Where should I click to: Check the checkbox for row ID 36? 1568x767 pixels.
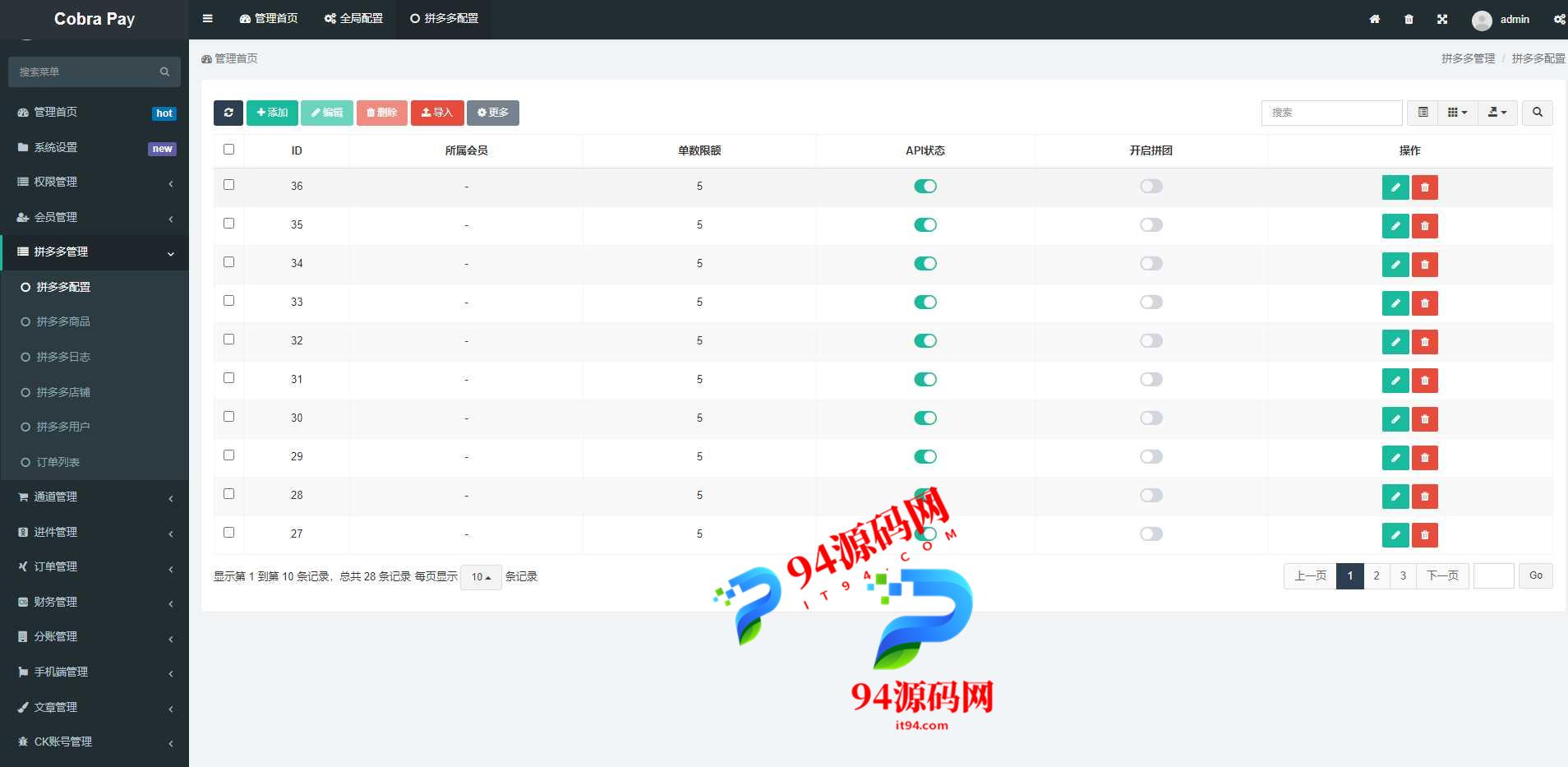click(228, 184)
